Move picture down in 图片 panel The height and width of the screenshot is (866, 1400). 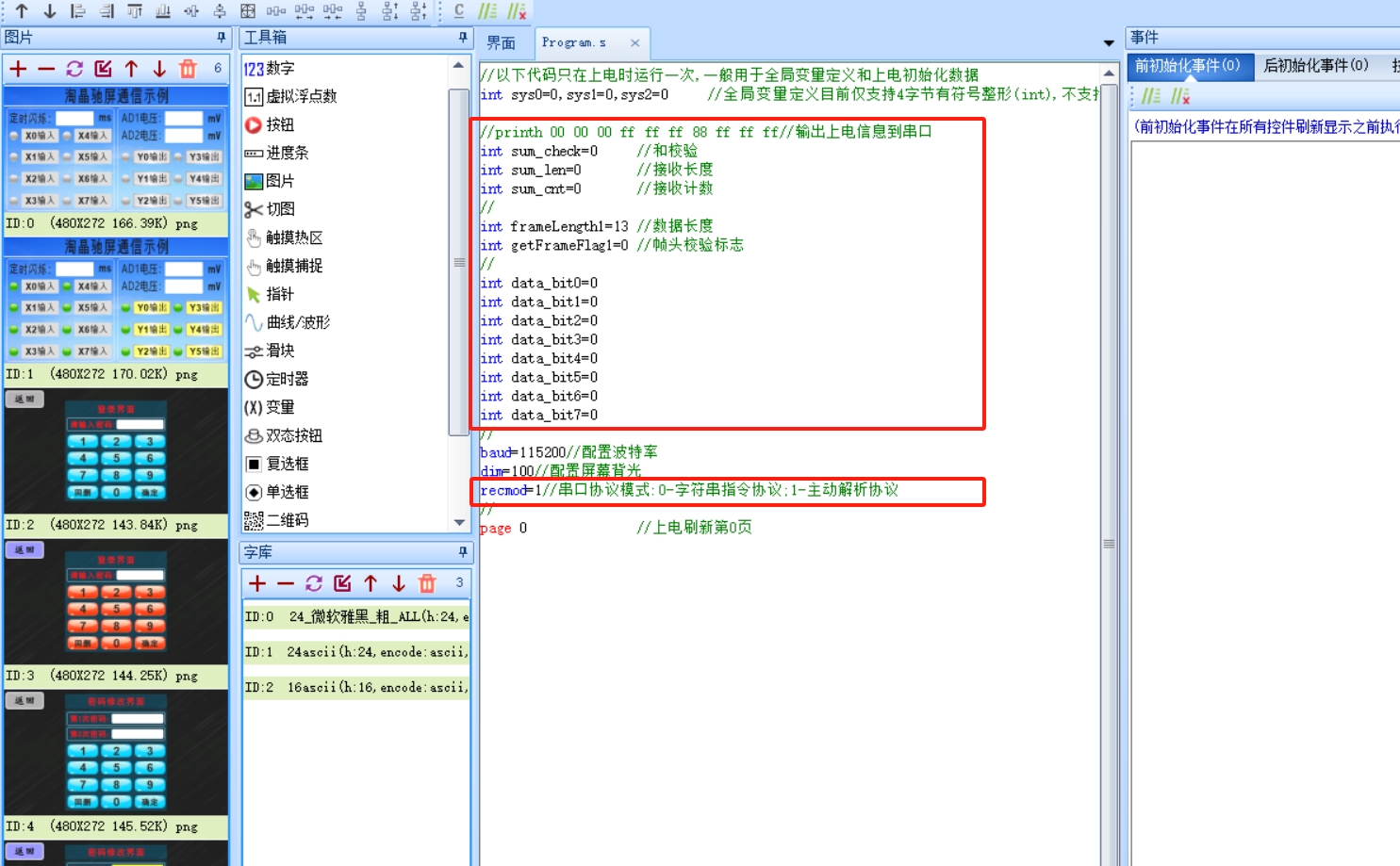pyautogui.click(x=159, y=69)
